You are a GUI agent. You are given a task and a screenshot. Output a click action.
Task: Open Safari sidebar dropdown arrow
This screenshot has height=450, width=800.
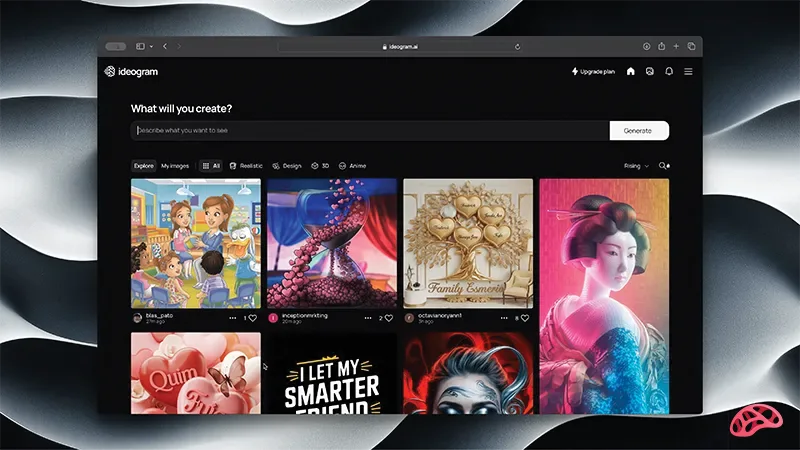pyautogui.click(x=151, y=46)
